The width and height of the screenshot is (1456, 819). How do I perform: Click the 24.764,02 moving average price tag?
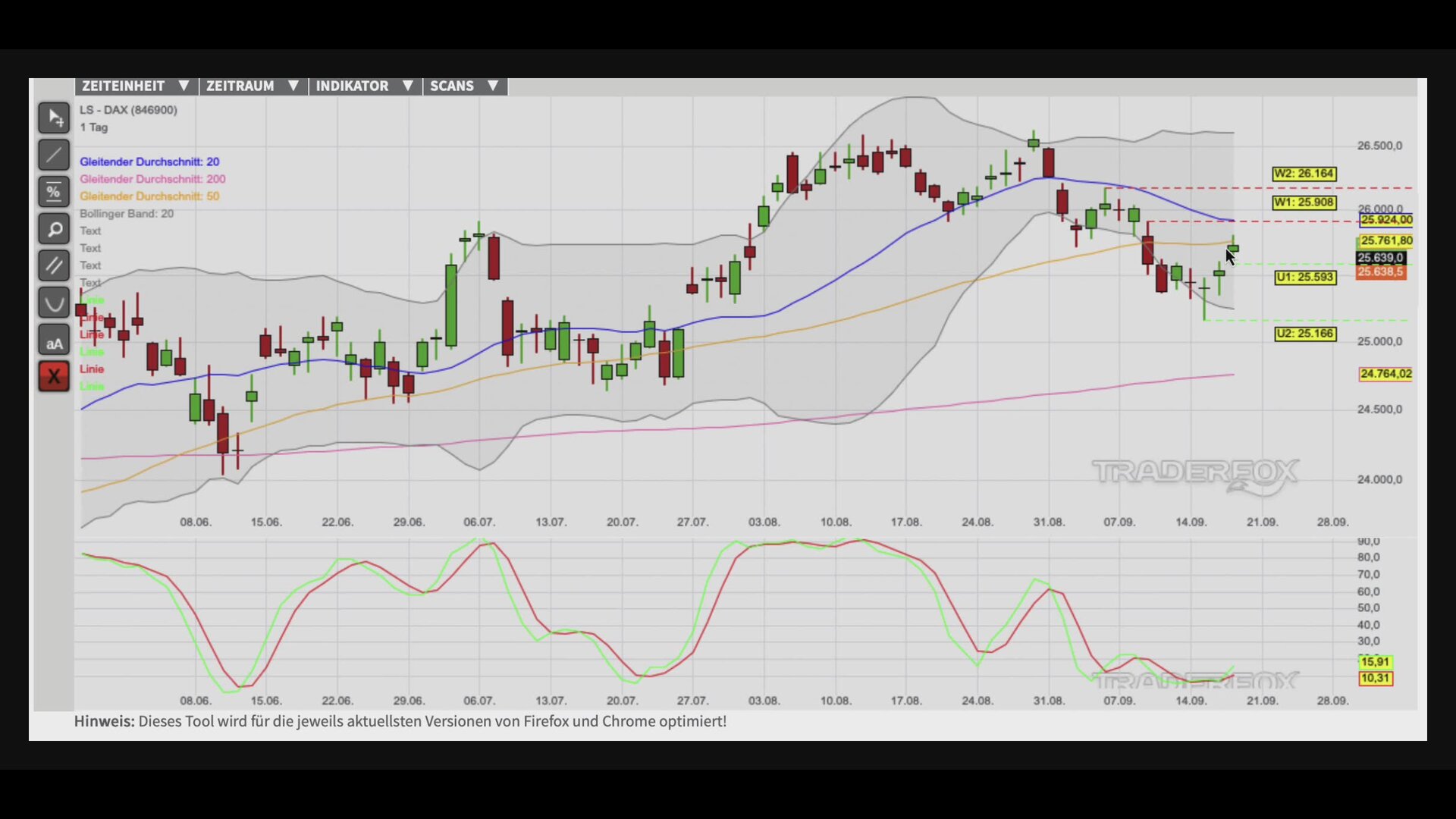pyautogui.click(x=1386, y=374)
